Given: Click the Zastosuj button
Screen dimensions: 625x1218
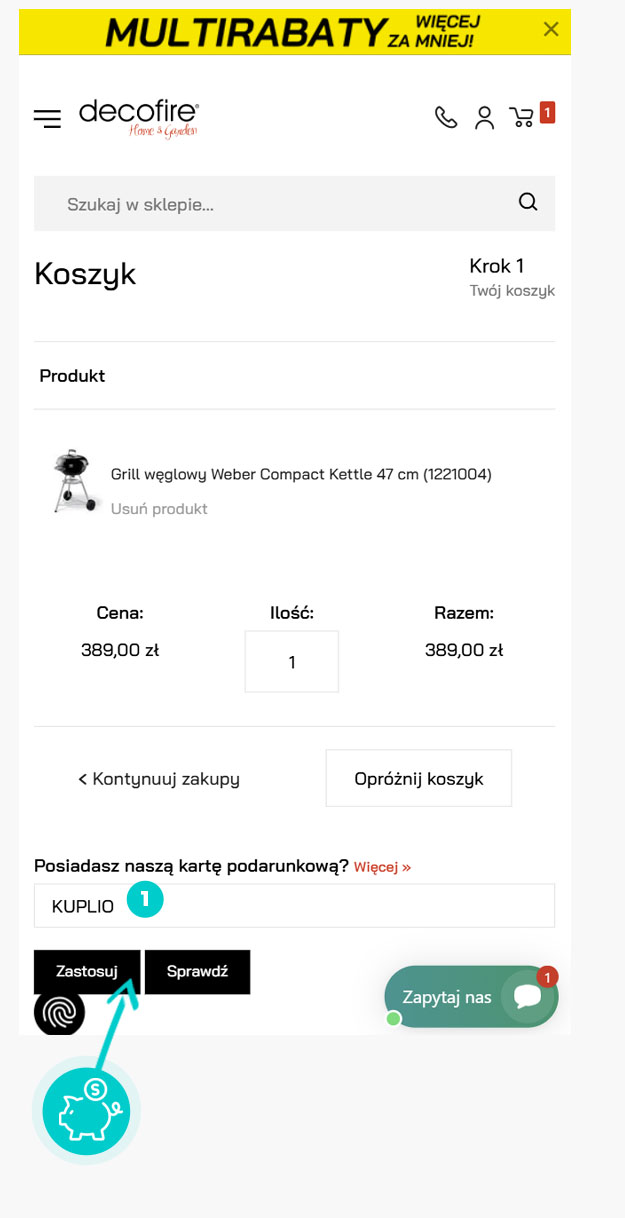Looking at the screenshot, I should pyautogui.click(x=87, y=971).
